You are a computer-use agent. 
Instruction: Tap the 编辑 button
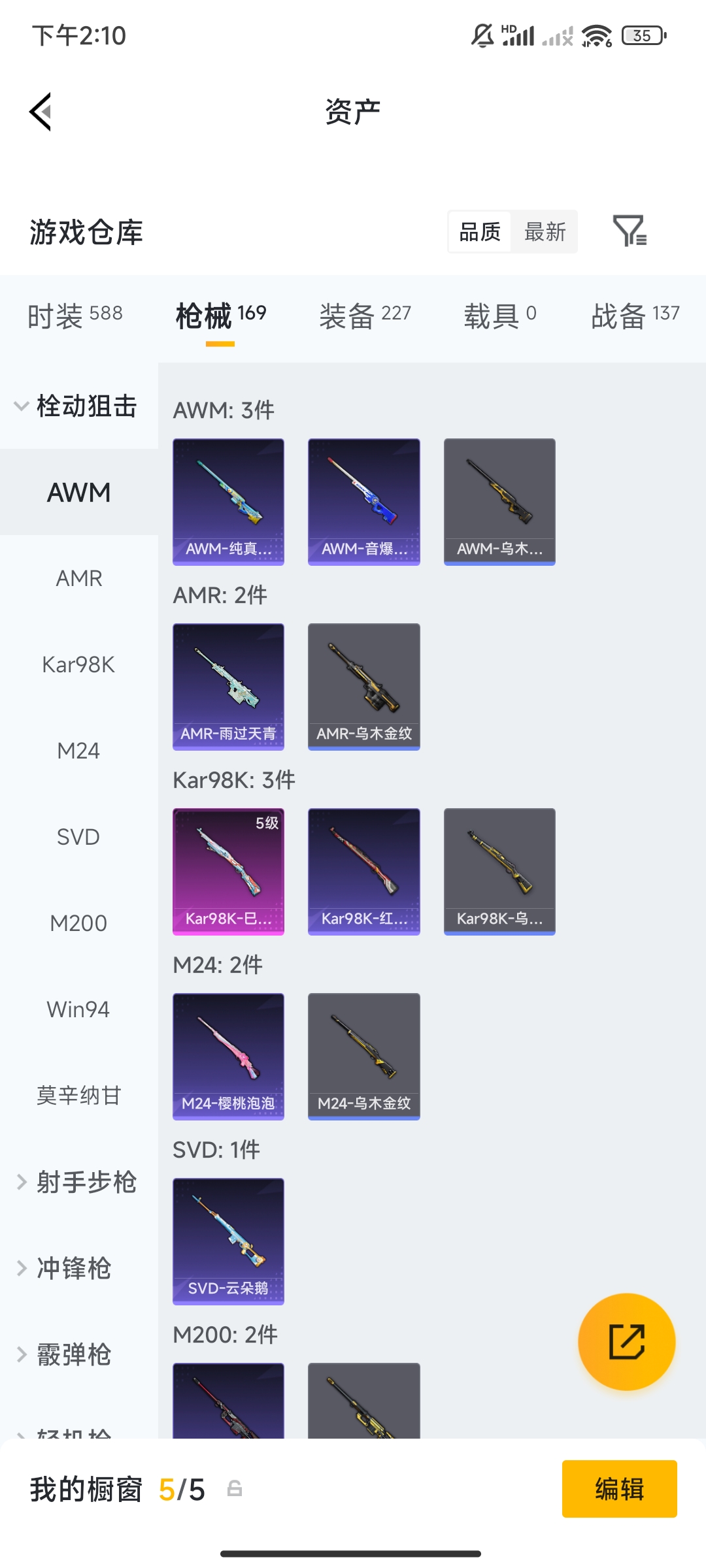click(x=619, y=1489)
